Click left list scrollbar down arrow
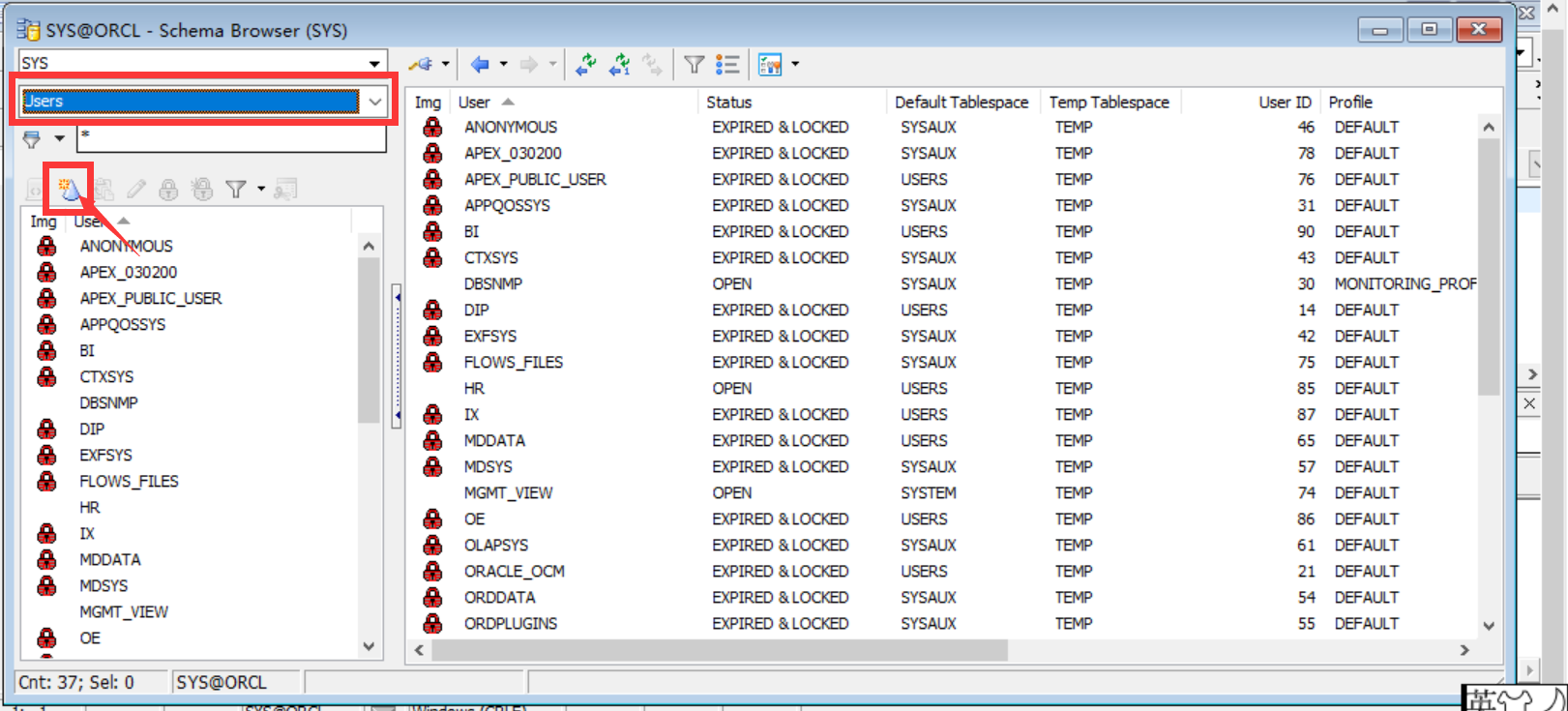The image size is (1568, 711). click(x=369, y=646)
